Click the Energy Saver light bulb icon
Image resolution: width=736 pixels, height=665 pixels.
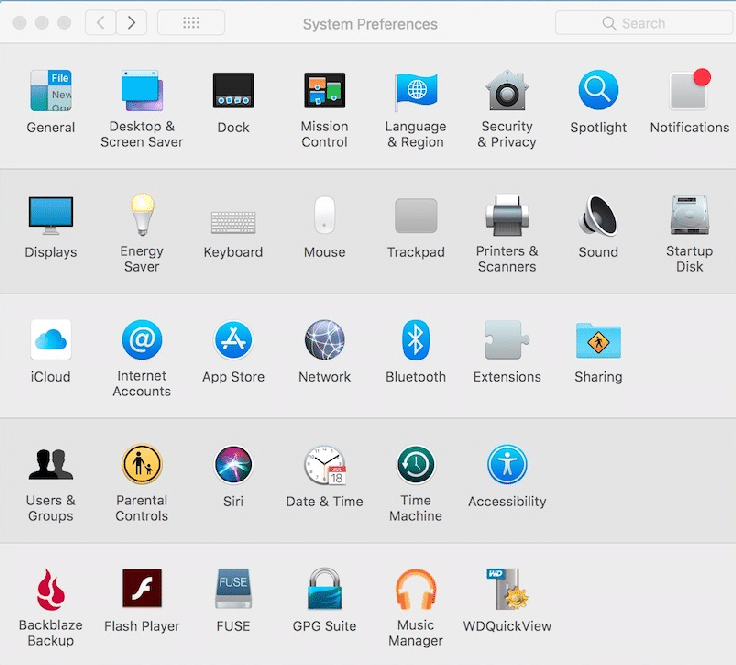(141, 216)
